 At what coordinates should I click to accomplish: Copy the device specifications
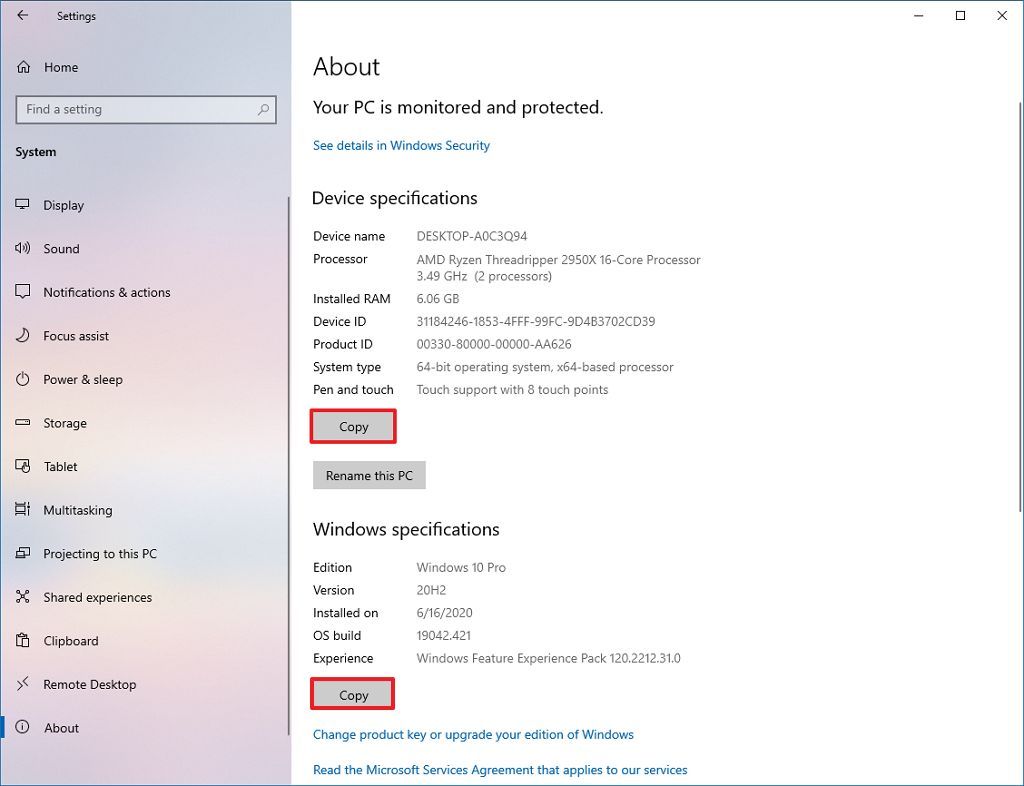(x=354, y=427)
